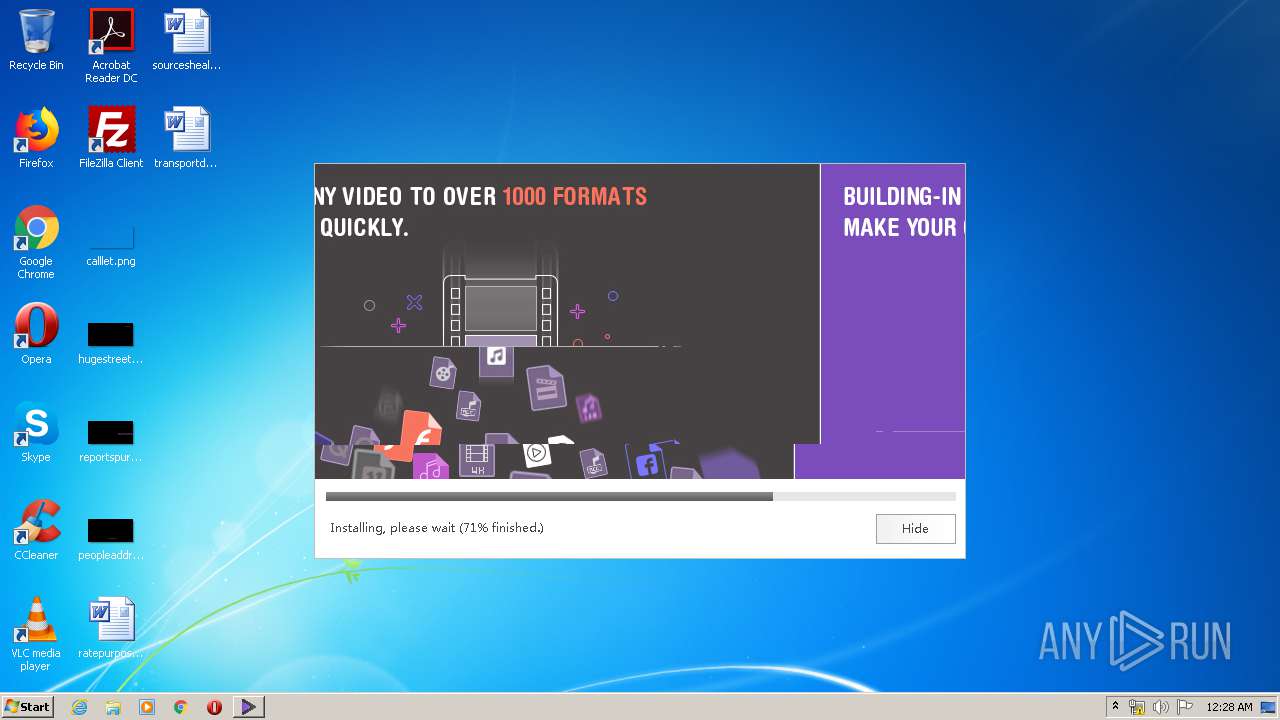The height and width of the screenshot is (720, 1280).
Task: Open the transportd Word document
Action: [186, 138]
